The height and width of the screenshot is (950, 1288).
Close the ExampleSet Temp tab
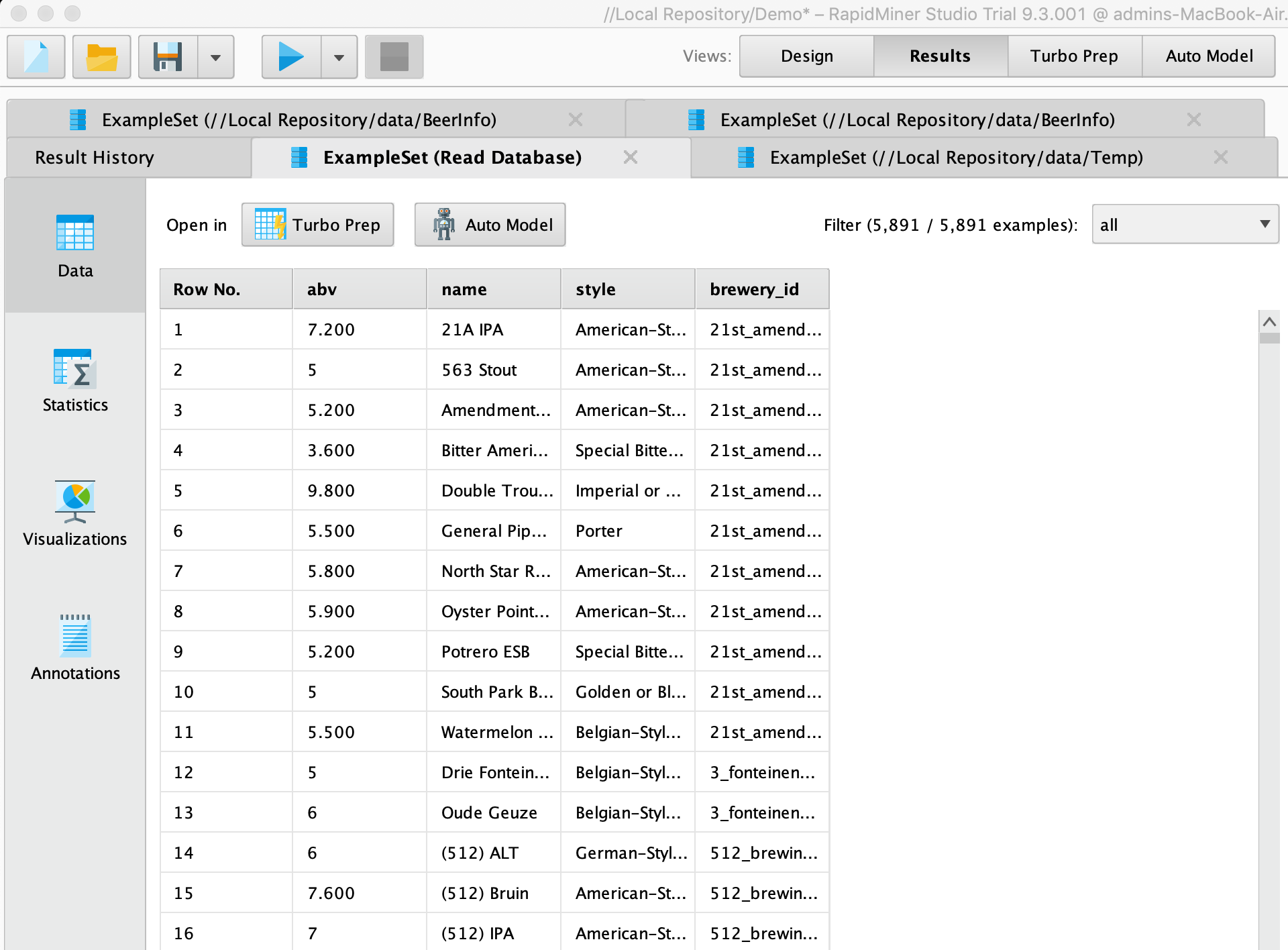click(1220, 157)
